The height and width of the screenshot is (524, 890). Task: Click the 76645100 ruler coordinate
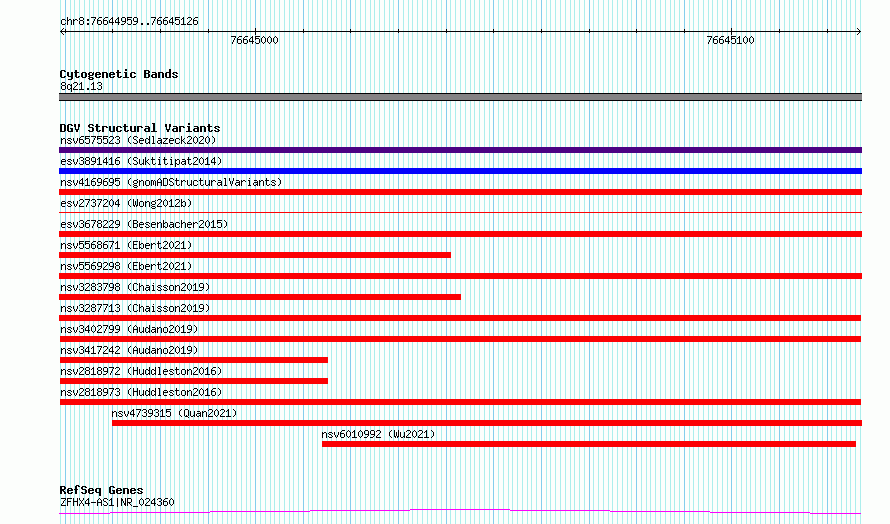coord(731,40)
